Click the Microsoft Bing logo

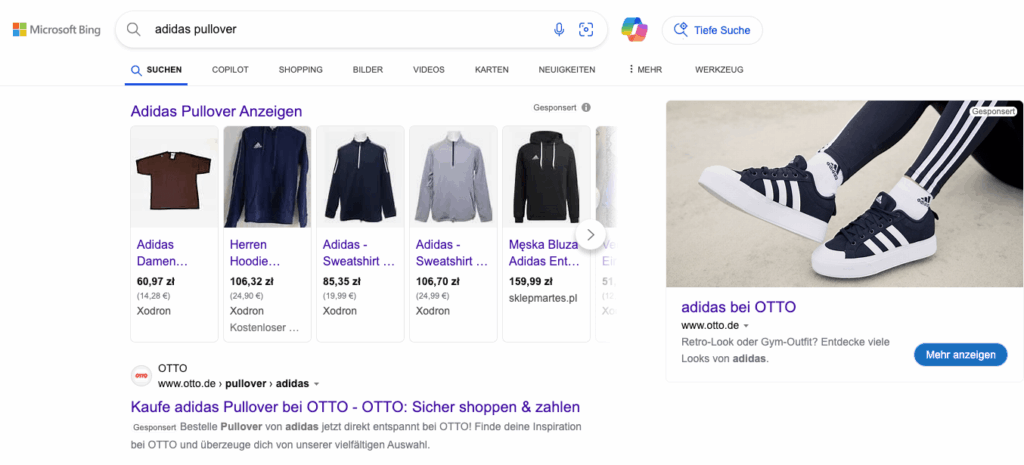[x=57, y=29]
